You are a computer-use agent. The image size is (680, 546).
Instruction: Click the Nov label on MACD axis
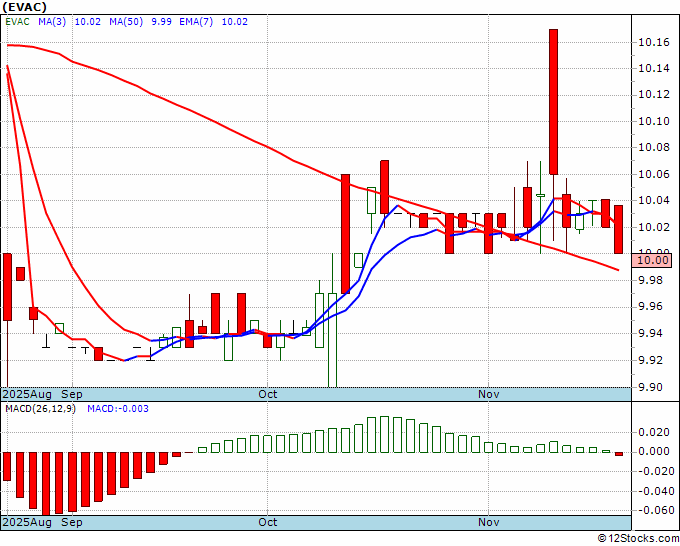tap(489, 522)
